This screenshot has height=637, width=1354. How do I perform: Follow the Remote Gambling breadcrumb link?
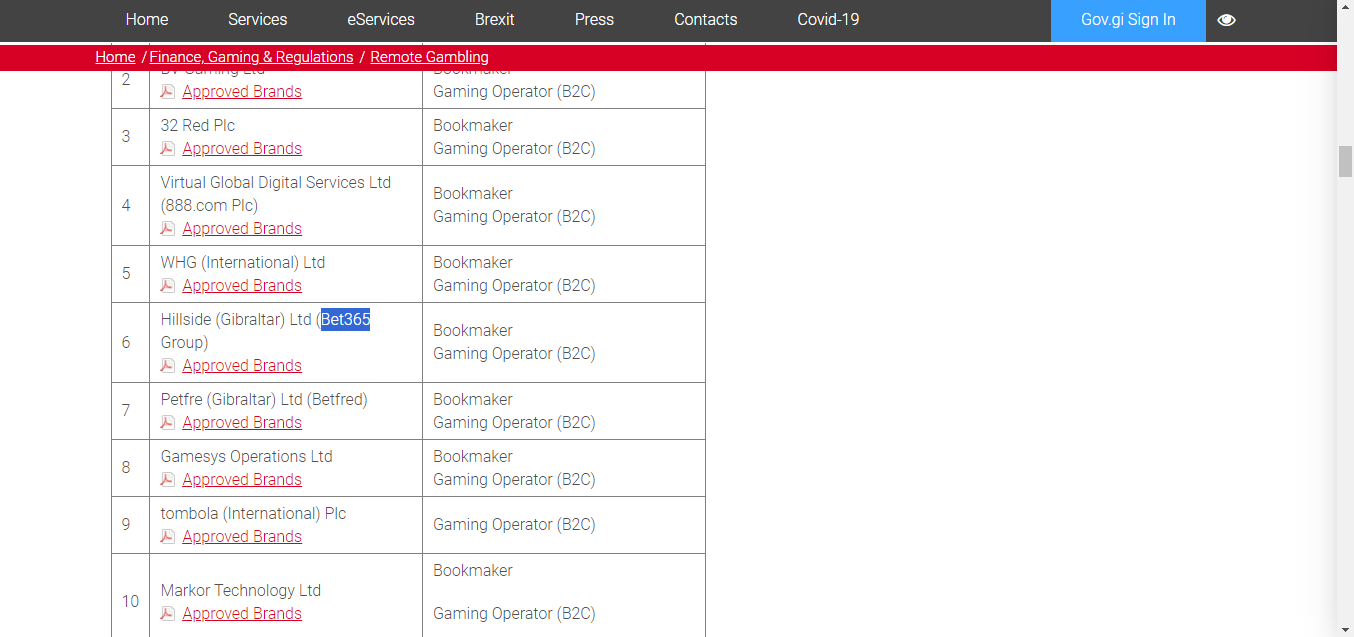[429, 57]
